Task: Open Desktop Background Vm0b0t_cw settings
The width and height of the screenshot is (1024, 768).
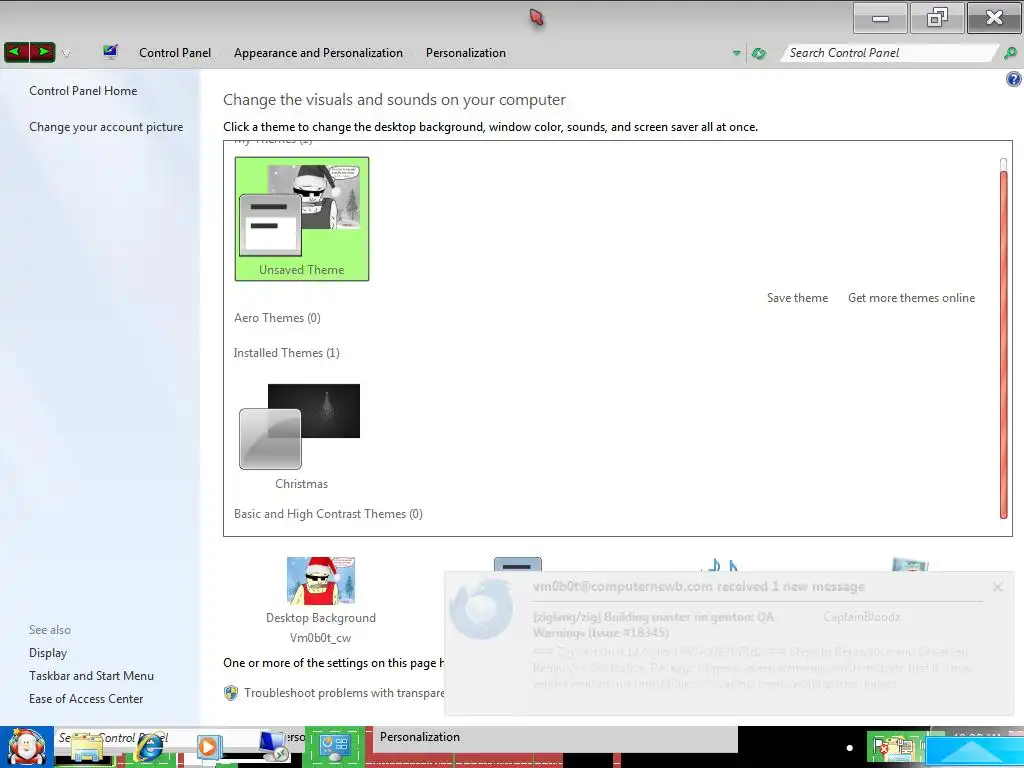Action: point(321,600)
